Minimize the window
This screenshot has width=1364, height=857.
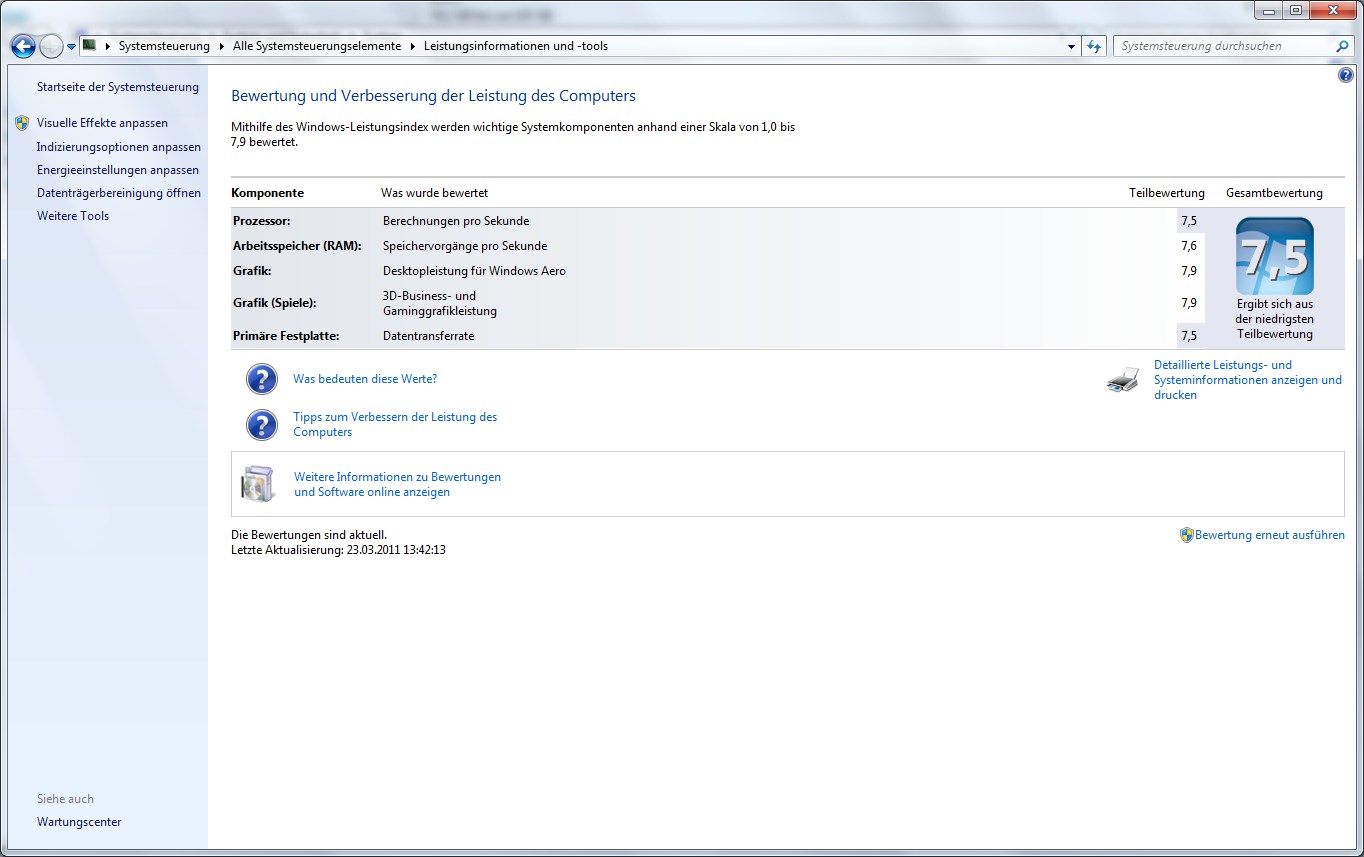(1270, 10)
